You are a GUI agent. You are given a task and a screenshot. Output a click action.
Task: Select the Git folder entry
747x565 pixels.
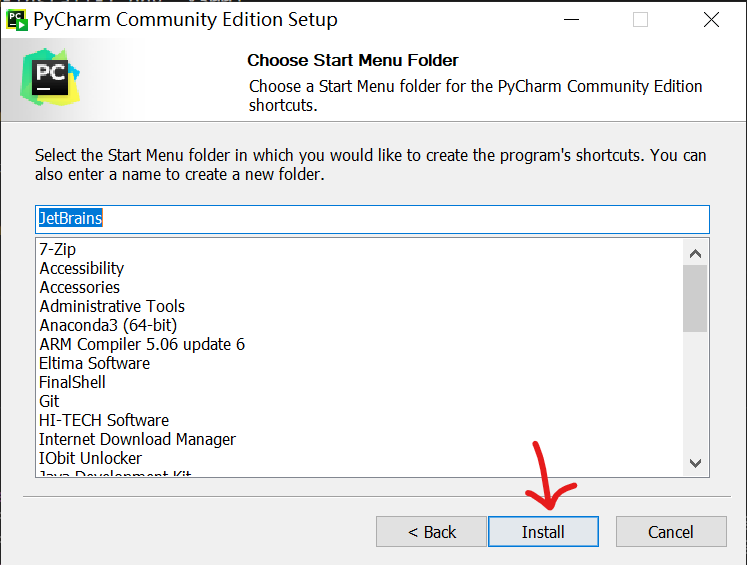pyautogui.click(x=49, y=401)
